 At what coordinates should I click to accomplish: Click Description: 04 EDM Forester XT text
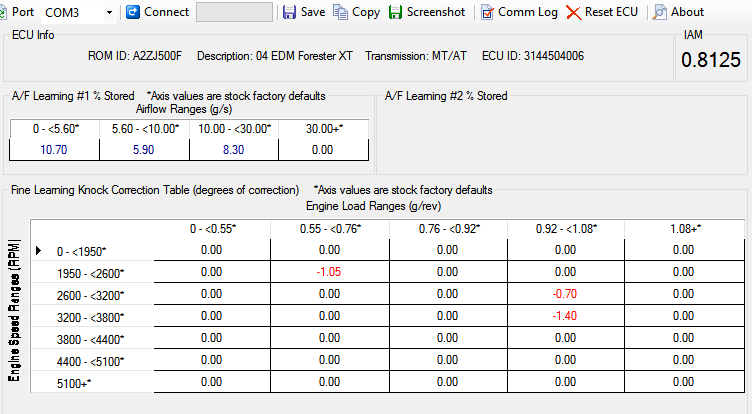pyautogui.click(x=275, y=56)
